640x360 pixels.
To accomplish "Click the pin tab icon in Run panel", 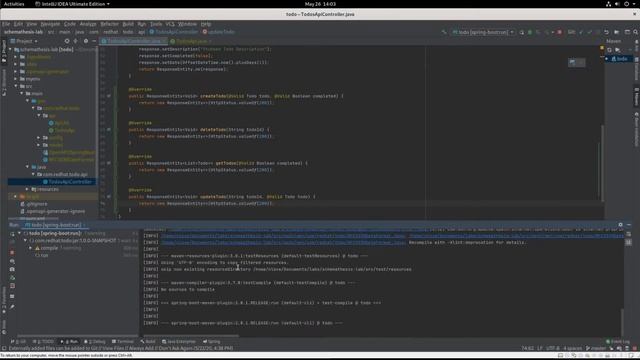I will coord(12,307).
